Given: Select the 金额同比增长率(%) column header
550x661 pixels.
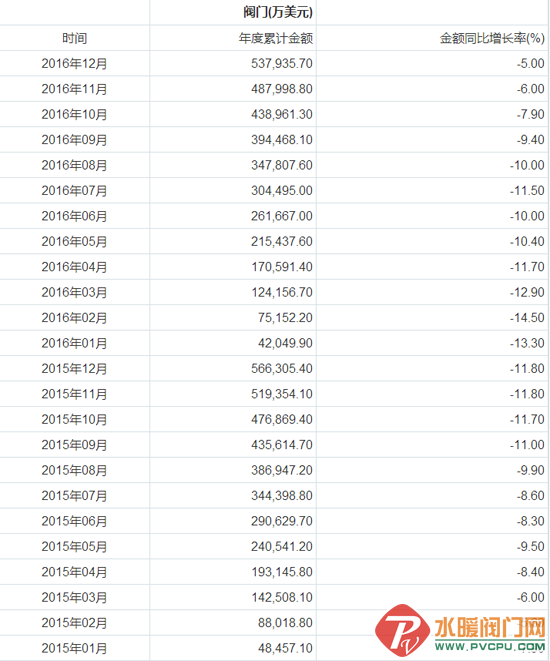Looking at the screenshot, I should coord(492,38).
